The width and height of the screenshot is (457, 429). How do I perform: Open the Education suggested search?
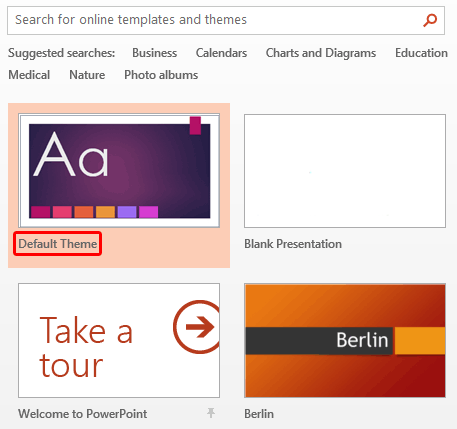coord(421,53)
